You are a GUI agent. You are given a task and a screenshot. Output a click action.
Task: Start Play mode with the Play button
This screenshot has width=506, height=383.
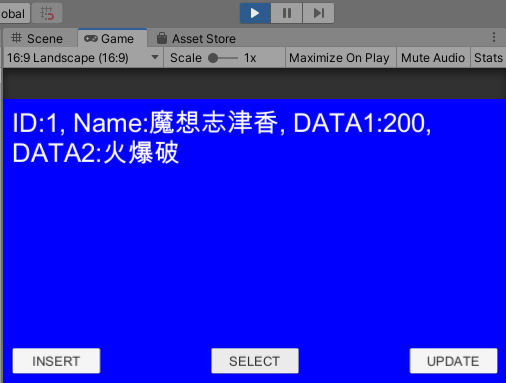tap(255, 13)
